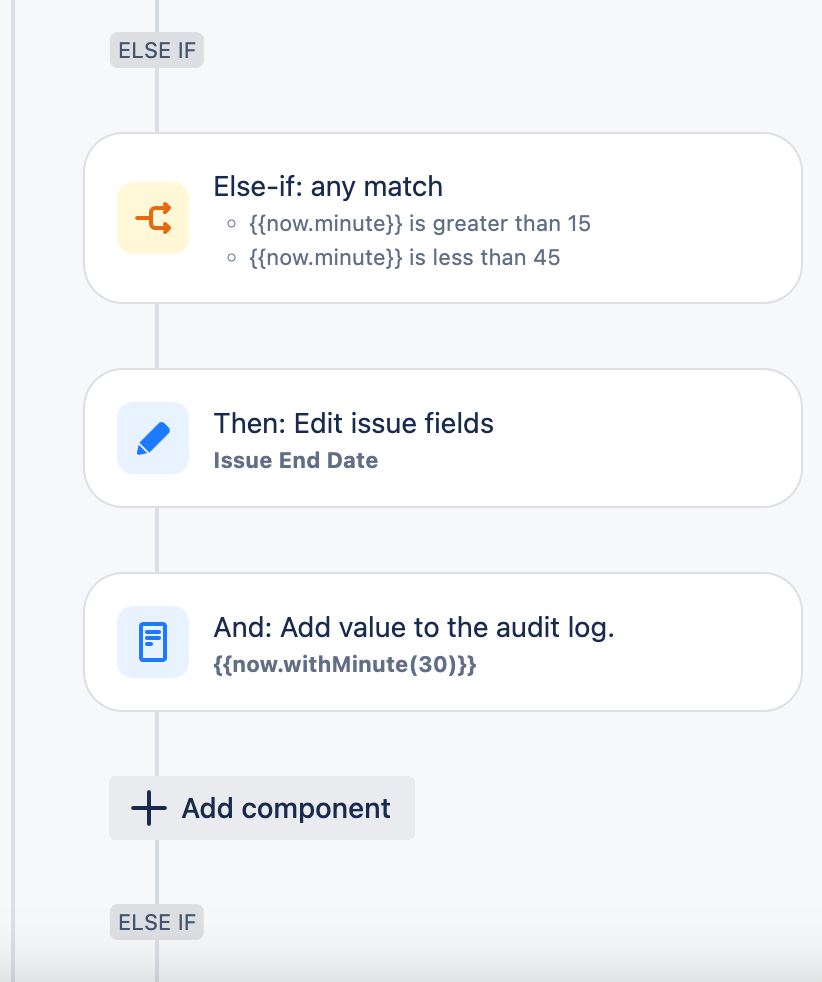Click connector line between Else-if and Edit issue fields
This screenshot has width=822, height=982.
point(157,336)
